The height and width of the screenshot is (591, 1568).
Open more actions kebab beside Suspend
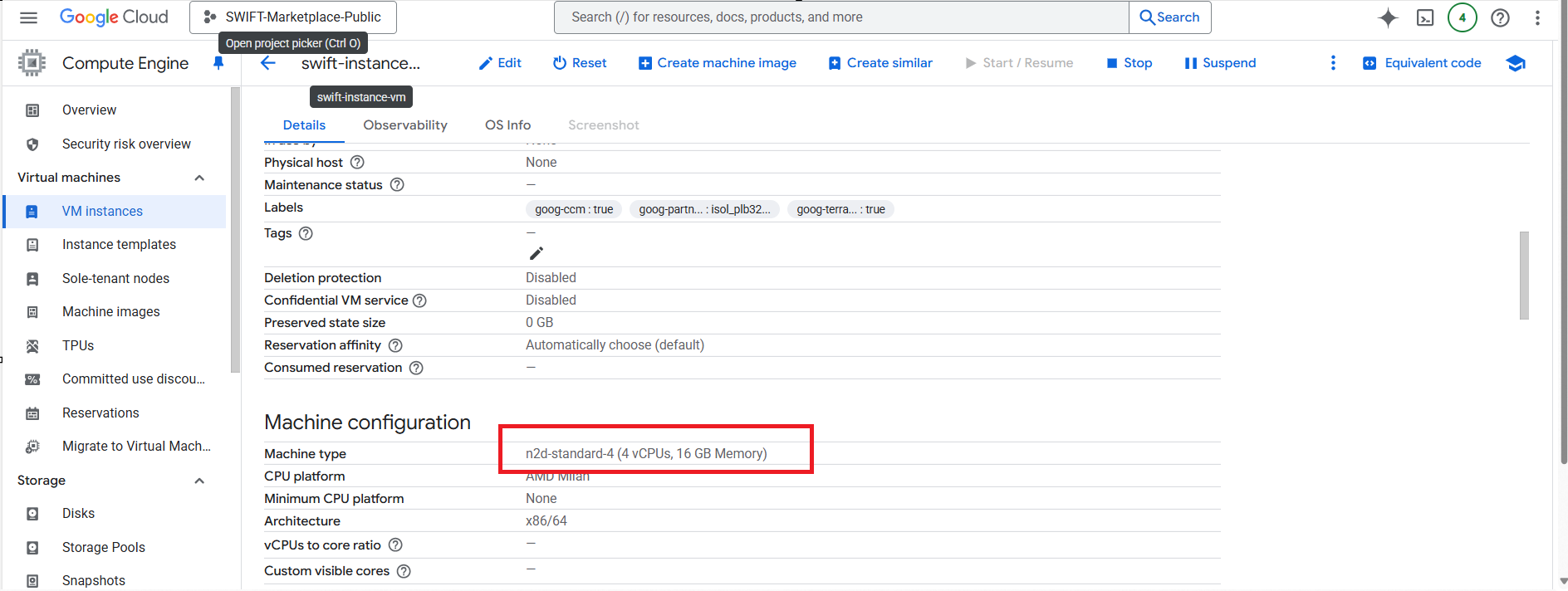pos(1333,63)
